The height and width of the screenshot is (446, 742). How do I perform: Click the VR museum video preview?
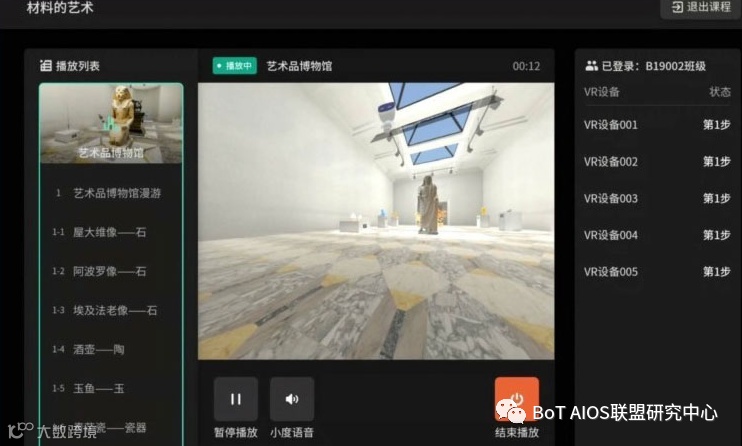tap(376, 221)
